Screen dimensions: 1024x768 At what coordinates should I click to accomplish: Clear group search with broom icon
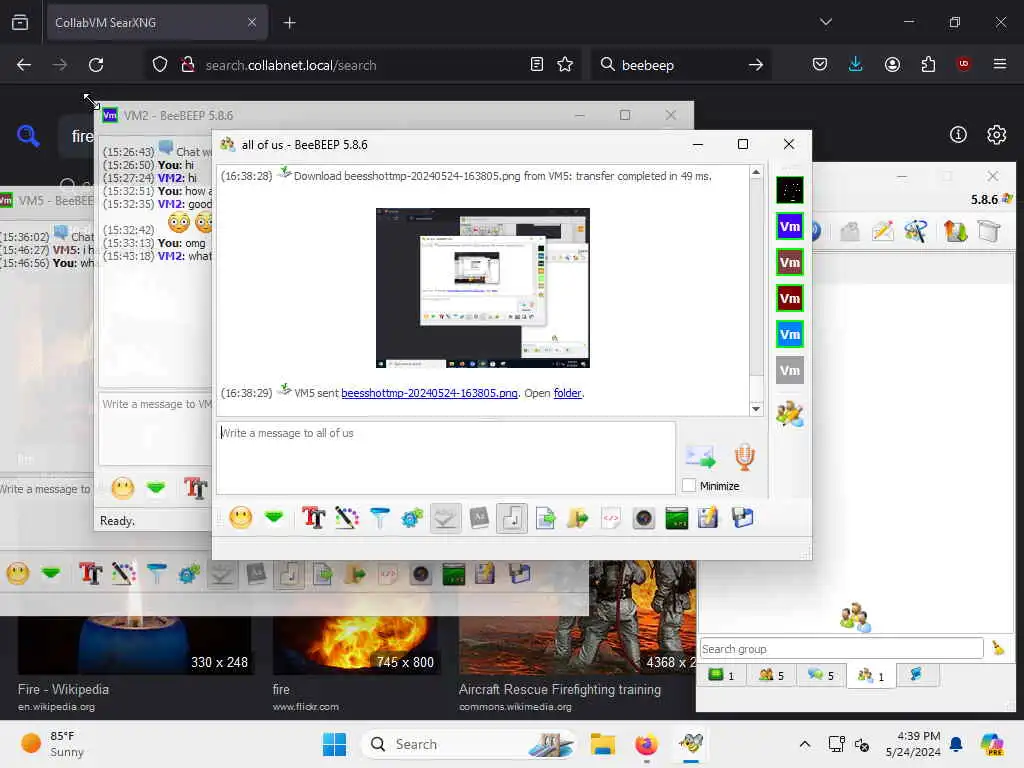(998, 648)
